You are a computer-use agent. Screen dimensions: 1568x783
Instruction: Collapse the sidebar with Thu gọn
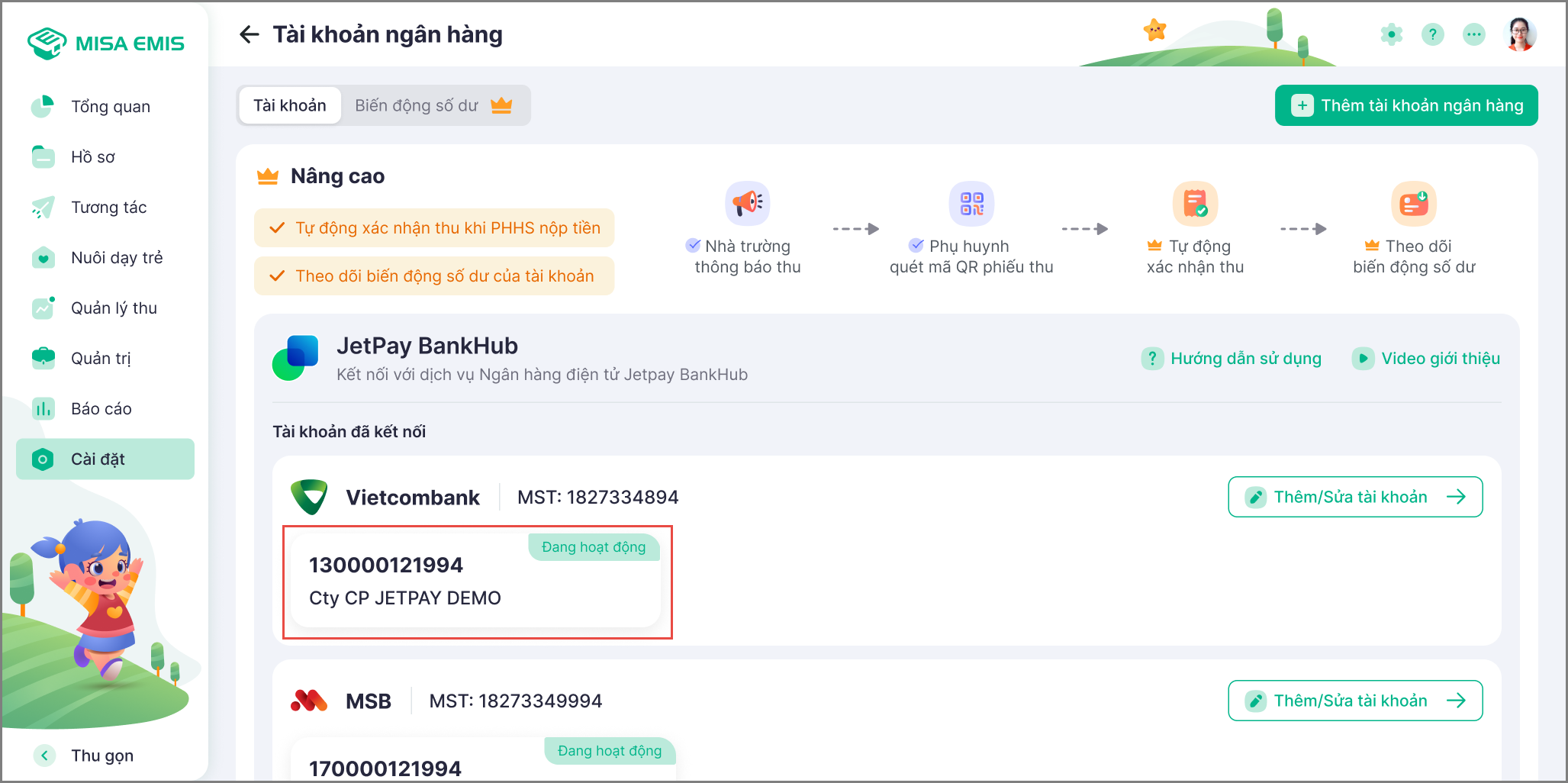pyautogui.click(x=84, y=755)
